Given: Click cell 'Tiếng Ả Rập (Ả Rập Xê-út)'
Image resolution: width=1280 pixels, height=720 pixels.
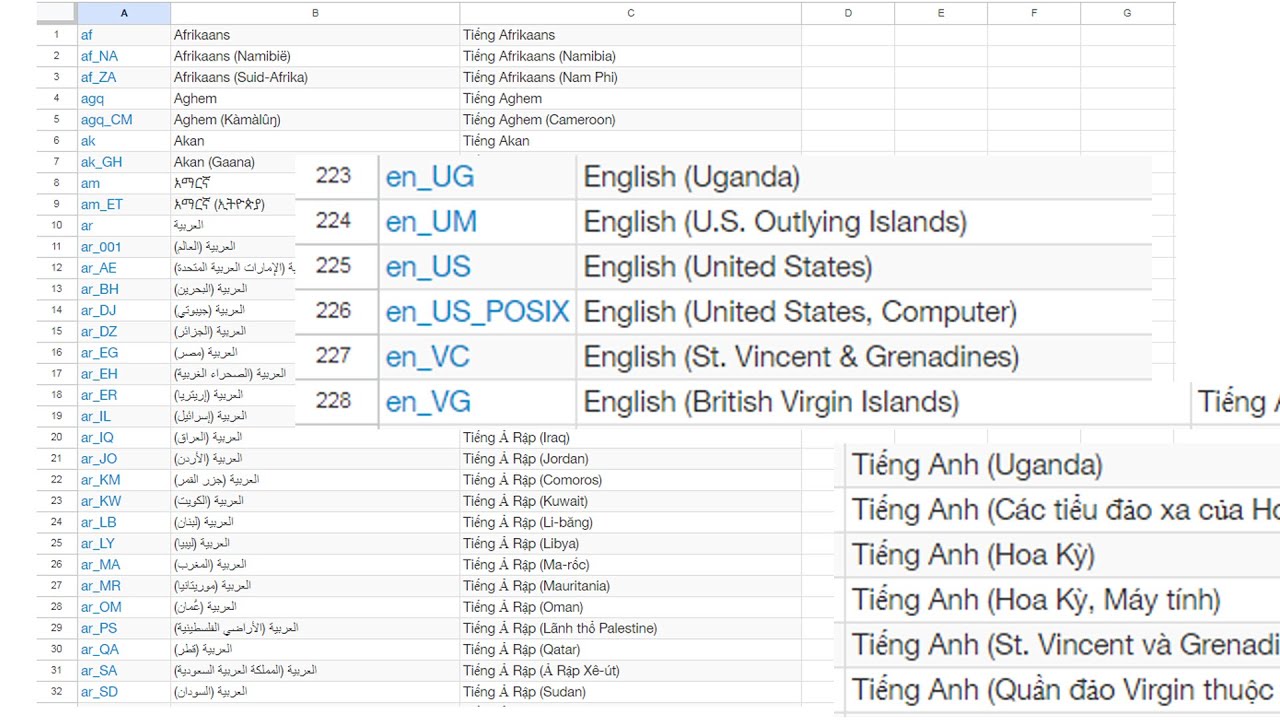Looking at the screenshot, I should 630,671.
